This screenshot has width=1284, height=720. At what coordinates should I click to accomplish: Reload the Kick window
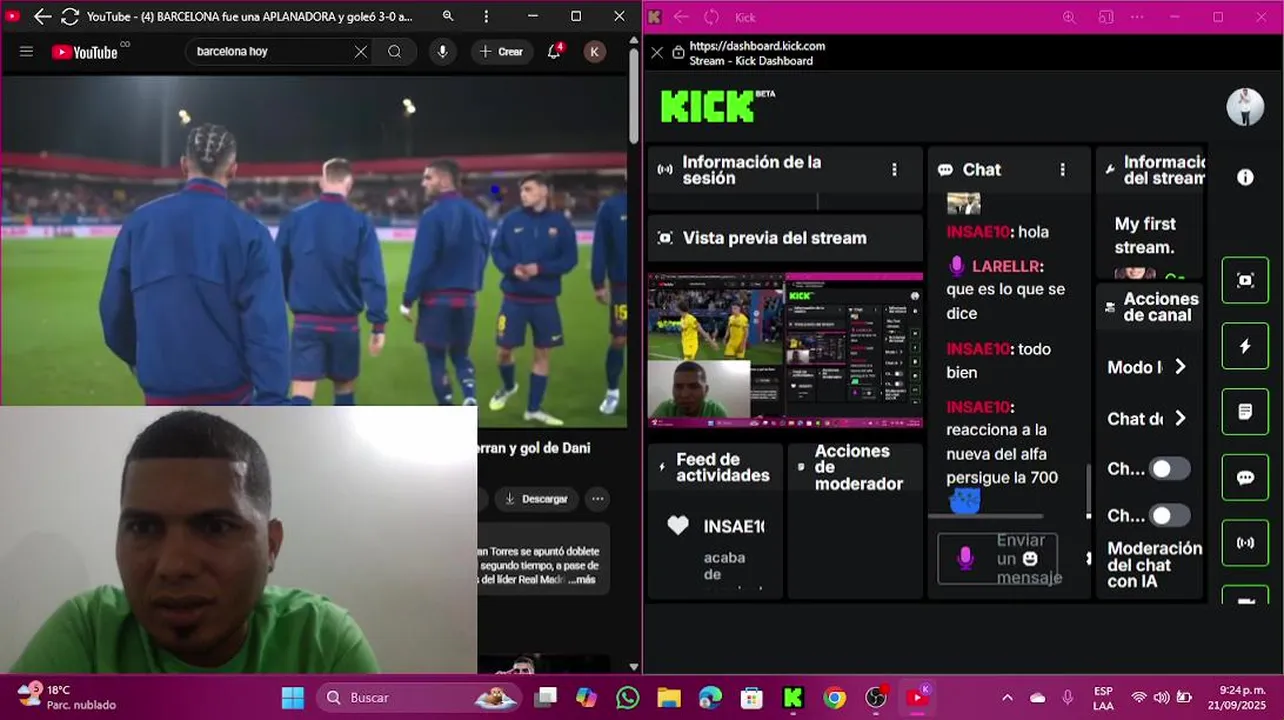(x=712, y=17)
